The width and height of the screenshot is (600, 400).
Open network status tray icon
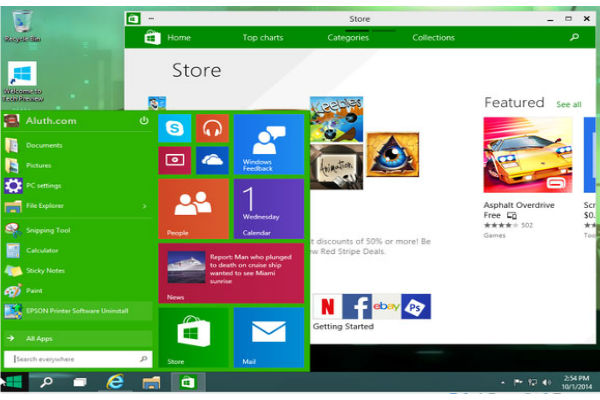[532, 382]
